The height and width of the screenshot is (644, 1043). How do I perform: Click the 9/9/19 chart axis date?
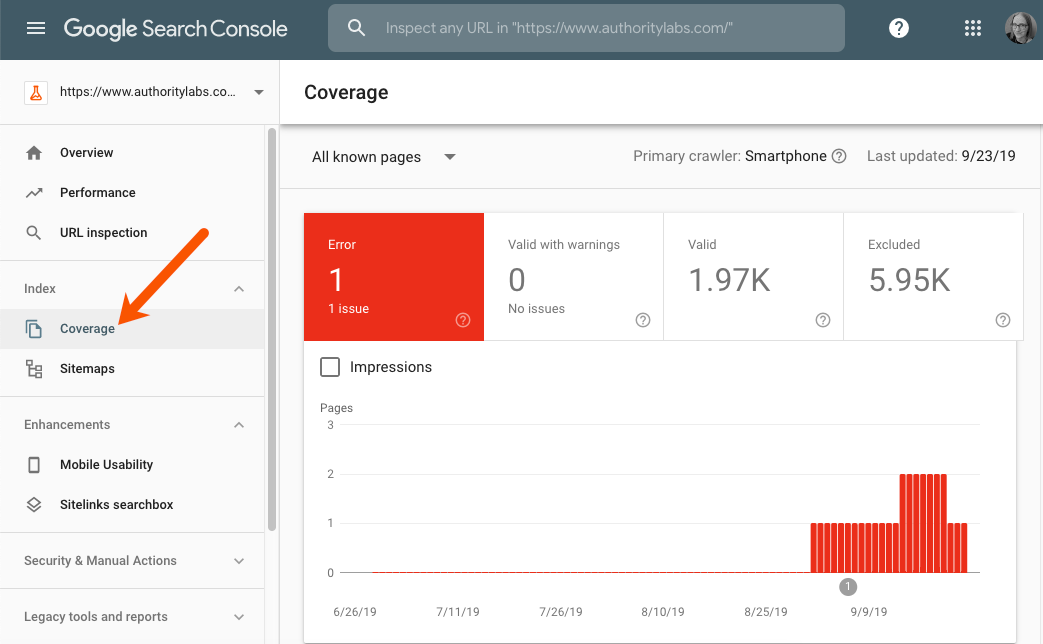coord(869,612)
